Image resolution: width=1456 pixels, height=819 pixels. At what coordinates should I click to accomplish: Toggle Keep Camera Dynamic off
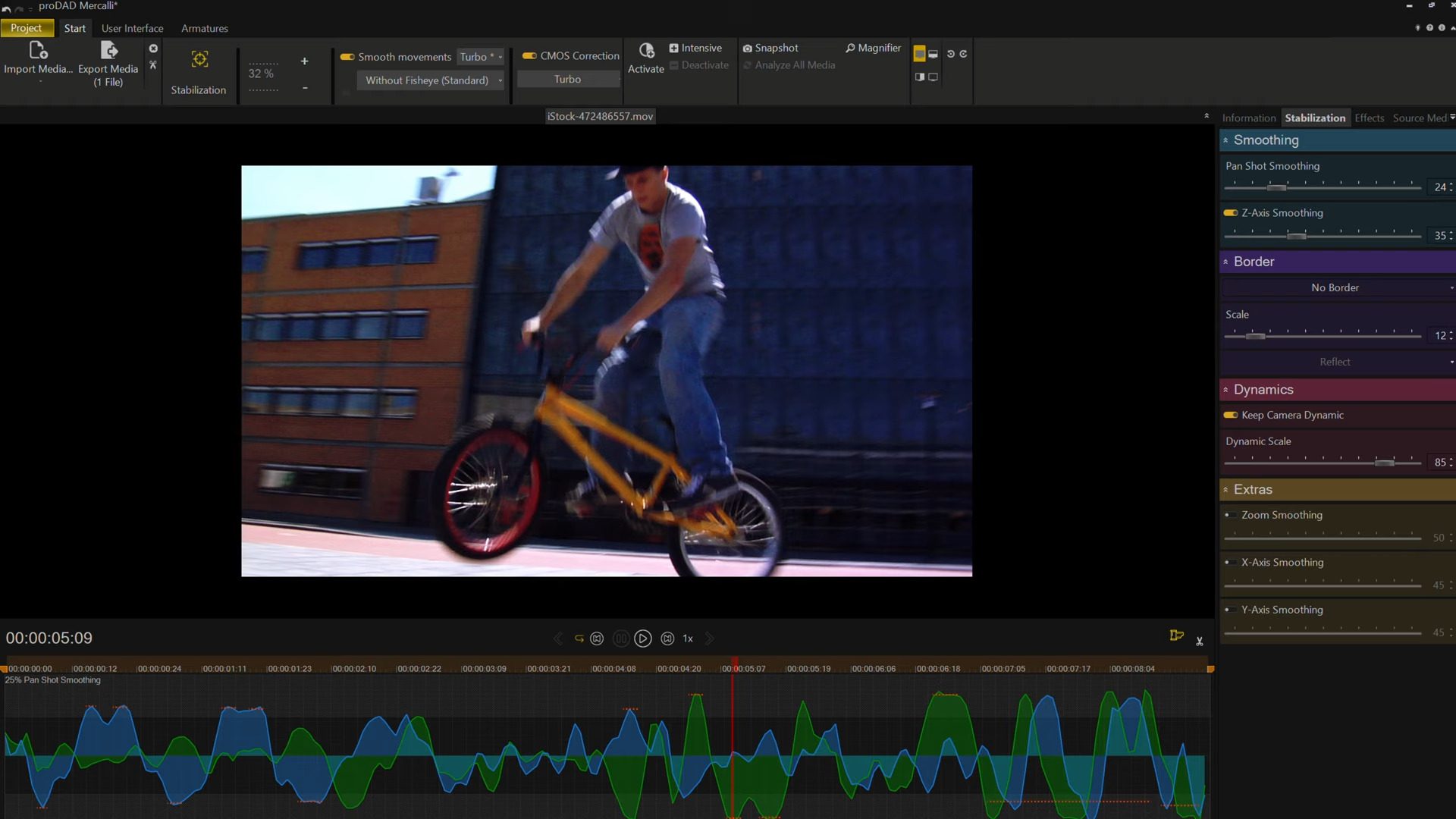click(1231, 415)
